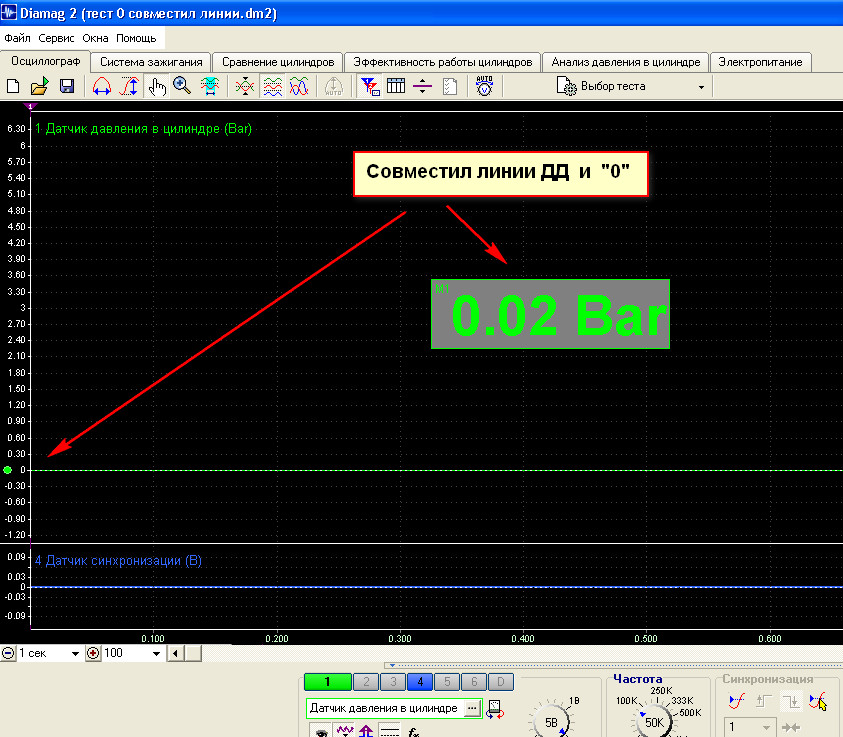Click the sync icon under the cursor

817,700
